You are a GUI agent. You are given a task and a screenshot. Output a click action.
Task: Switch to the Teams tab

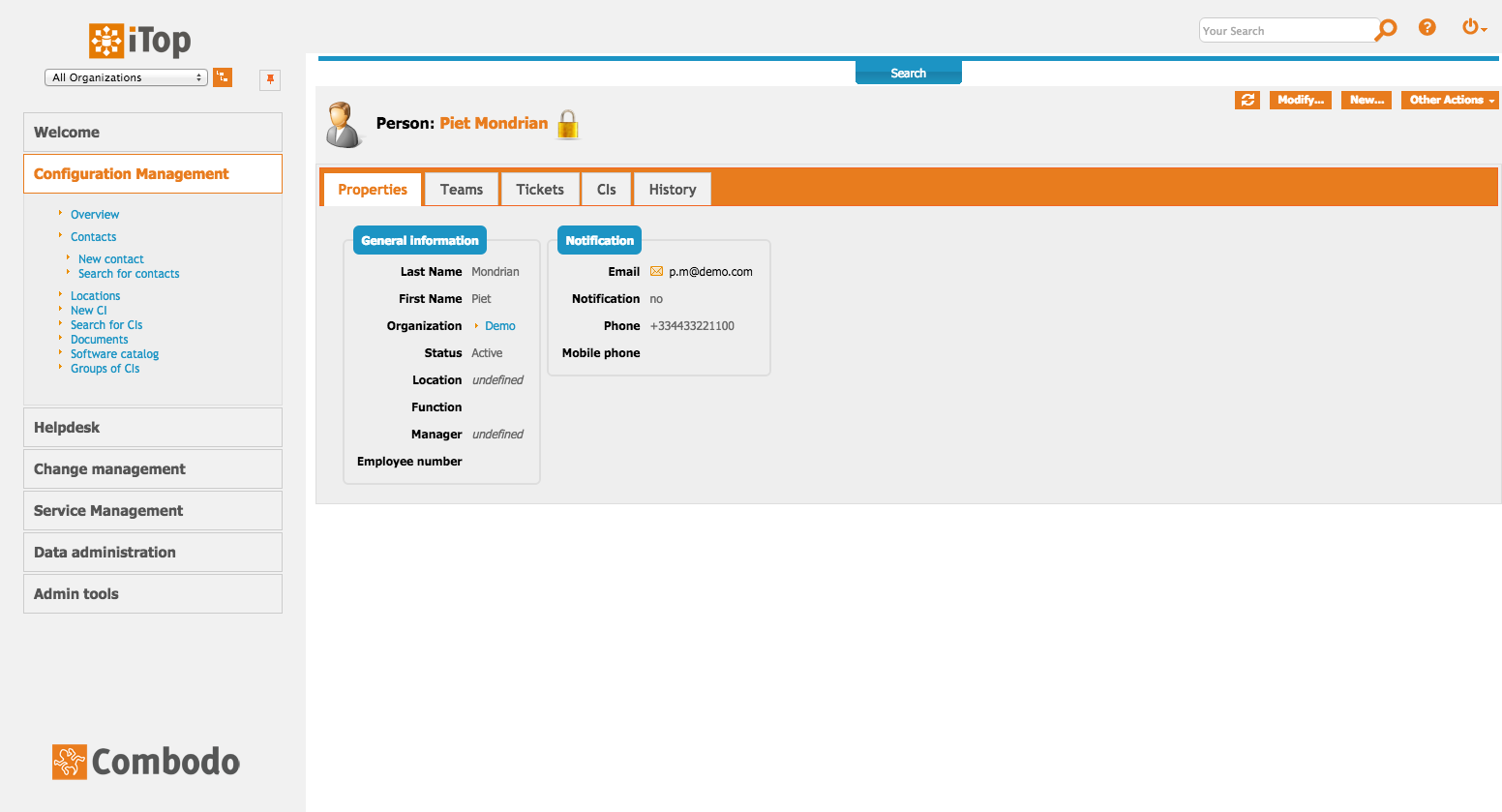click(461, 190)
